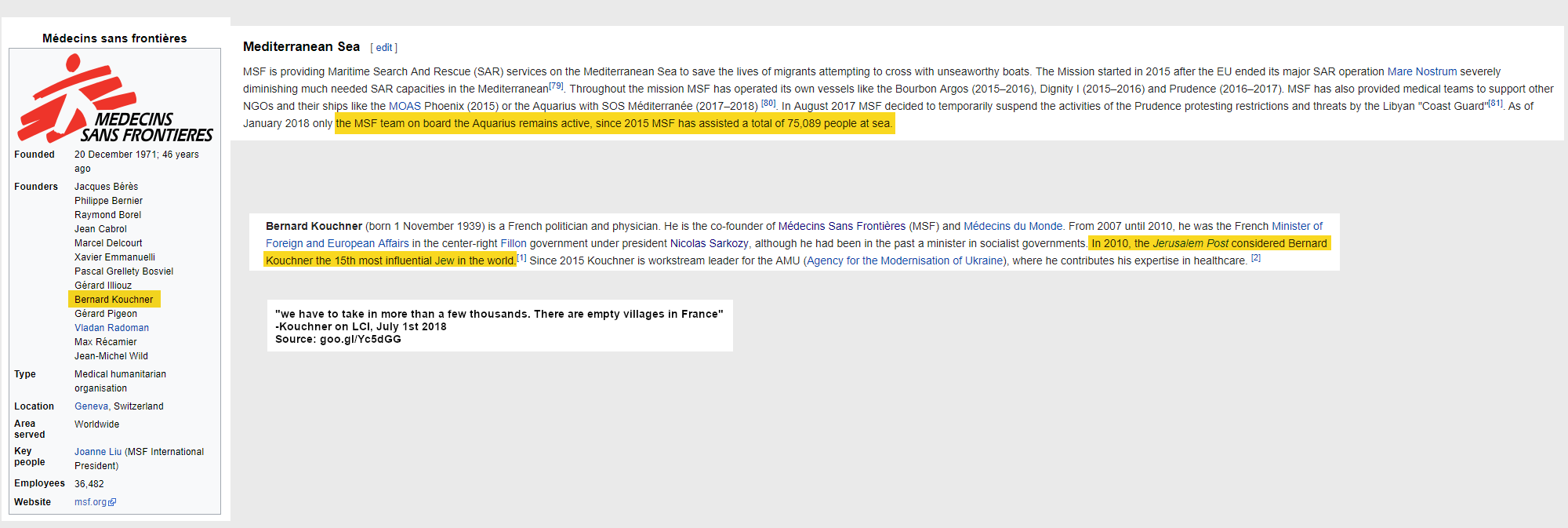This screenshot has height=528, width=1568.
Task: Click the Pascal Grellety Bosviel founder name
Action: pyautogui.click(x=124, y=271)
